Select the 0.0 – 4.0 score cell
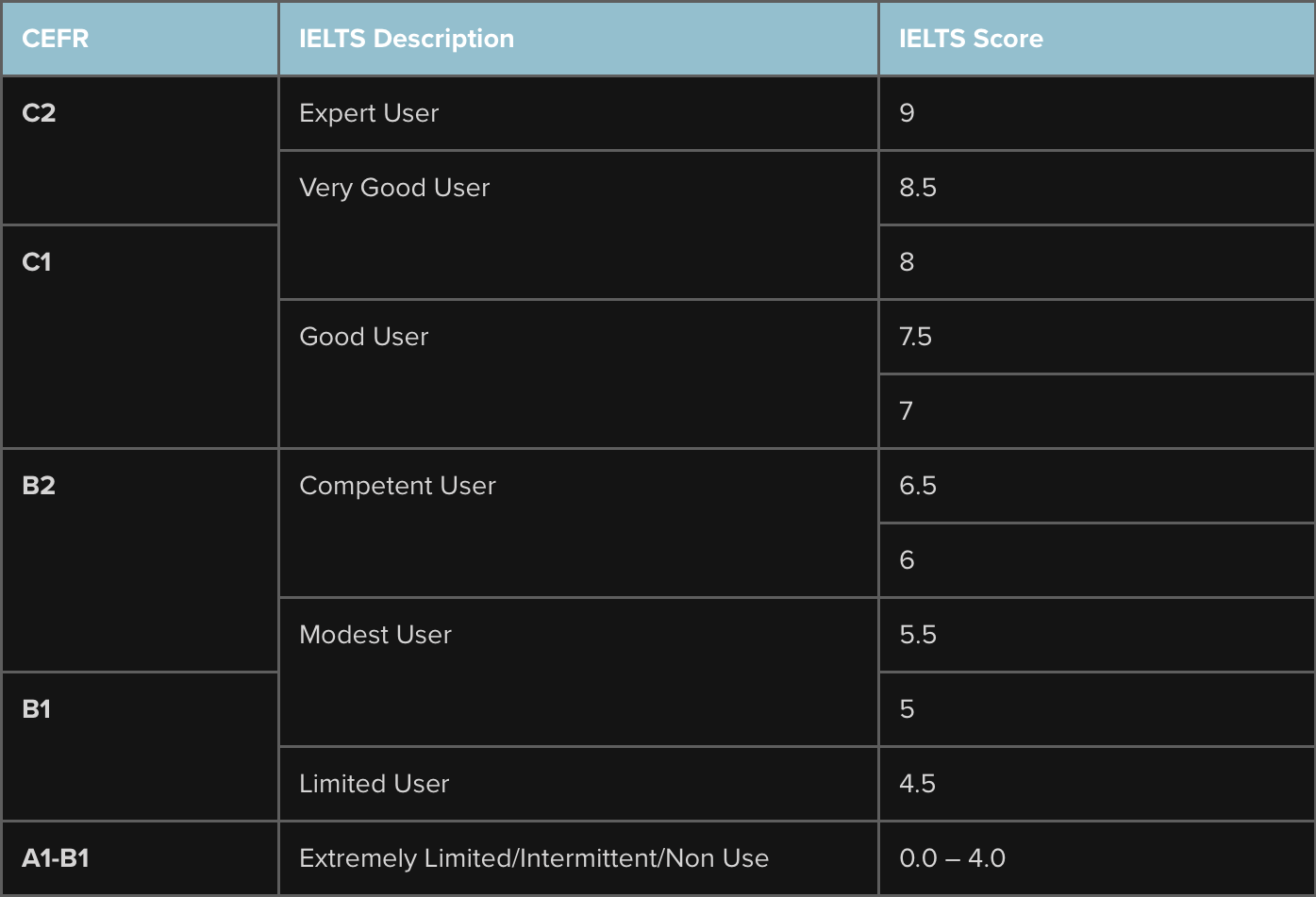The width and height of the screenshot is (1316, 897). (1097, 858)
